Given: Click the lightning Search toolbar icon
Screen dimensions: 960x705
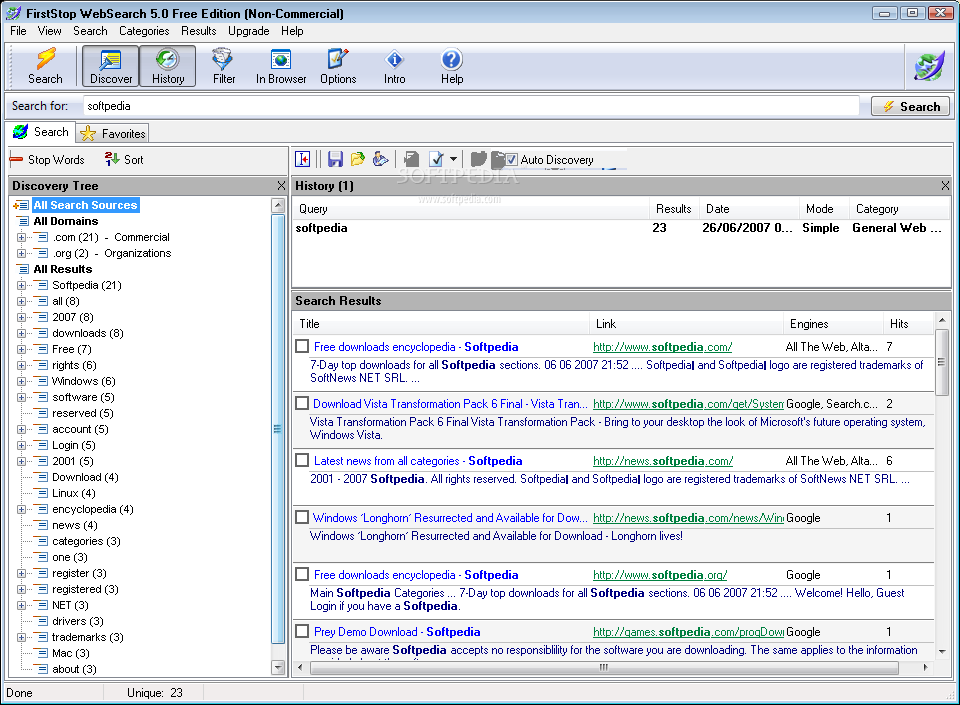Looking at the screenshot, I should (45, 66).
